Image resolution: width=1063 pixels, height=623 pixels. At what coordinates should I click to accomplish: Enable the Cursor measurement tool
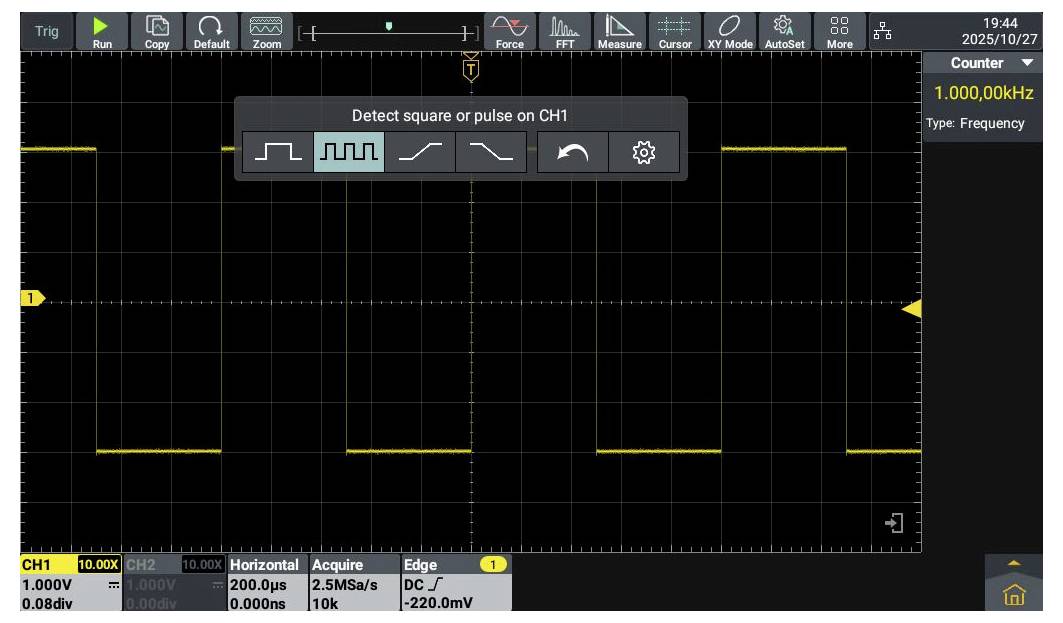click(x=675, y=31)
